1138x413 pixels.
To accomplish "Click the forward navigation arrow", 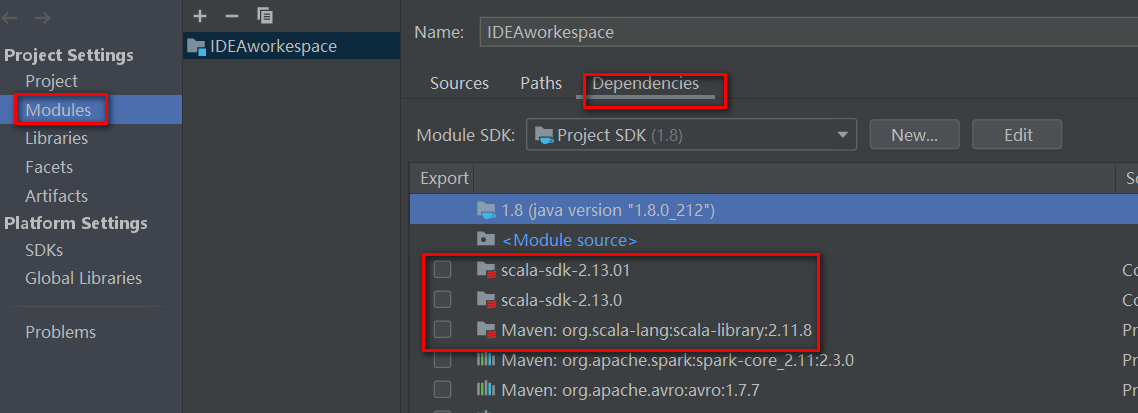I will point(42,18).
